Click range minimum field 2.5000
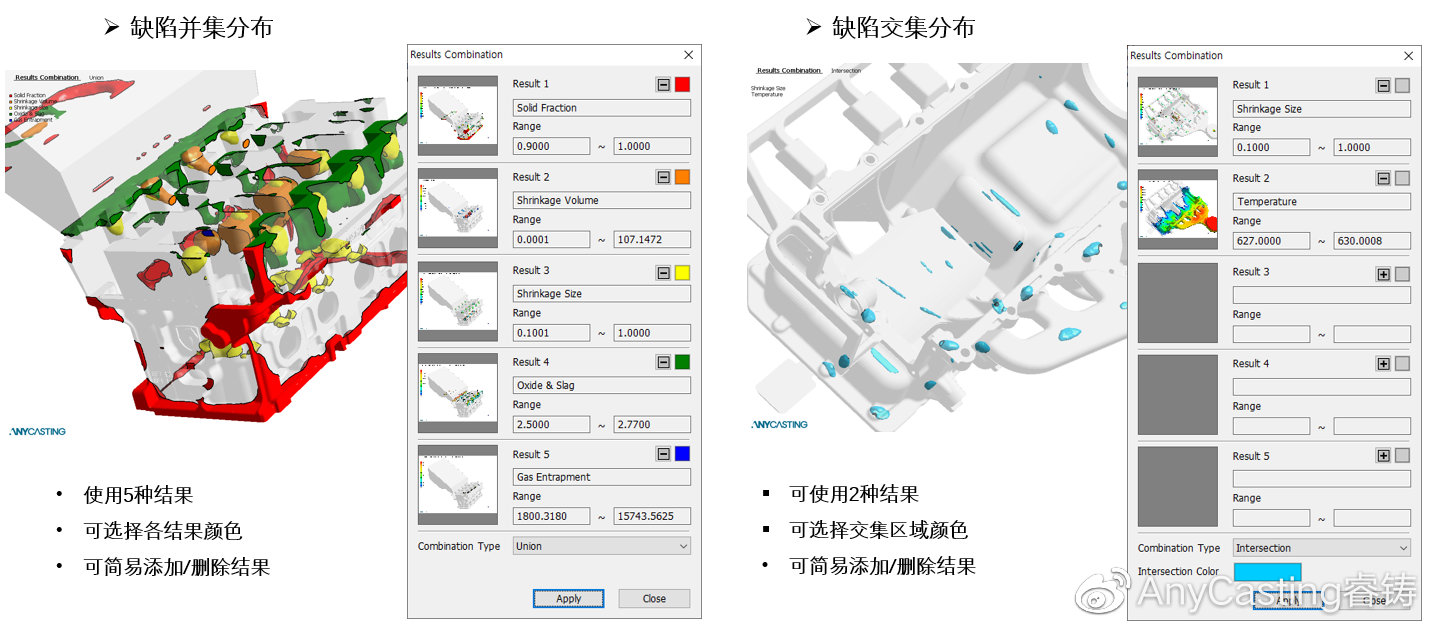This screenshot has height=630, width=1430. point(551,424)
